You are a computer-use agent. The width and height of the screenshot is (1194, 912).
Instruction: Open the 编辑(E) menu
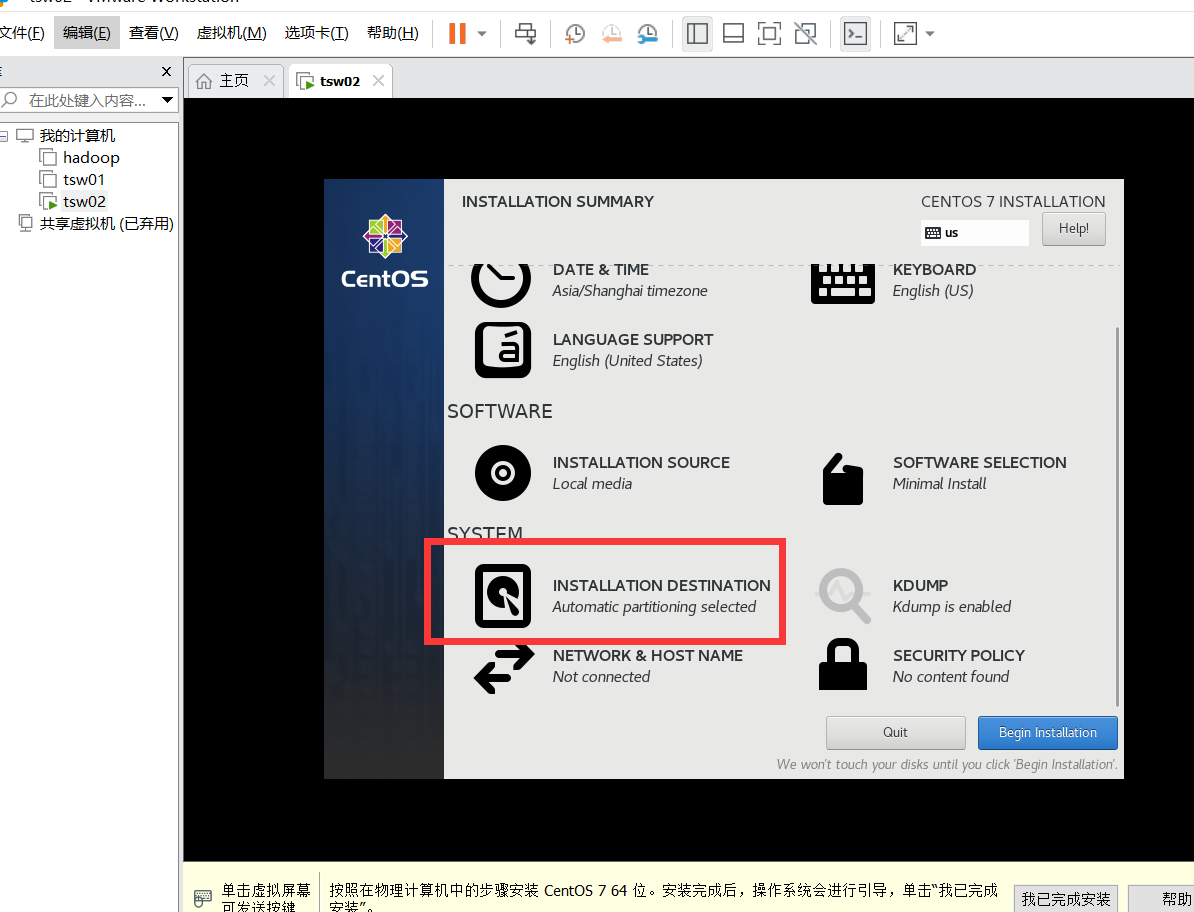tap(87, 33)
